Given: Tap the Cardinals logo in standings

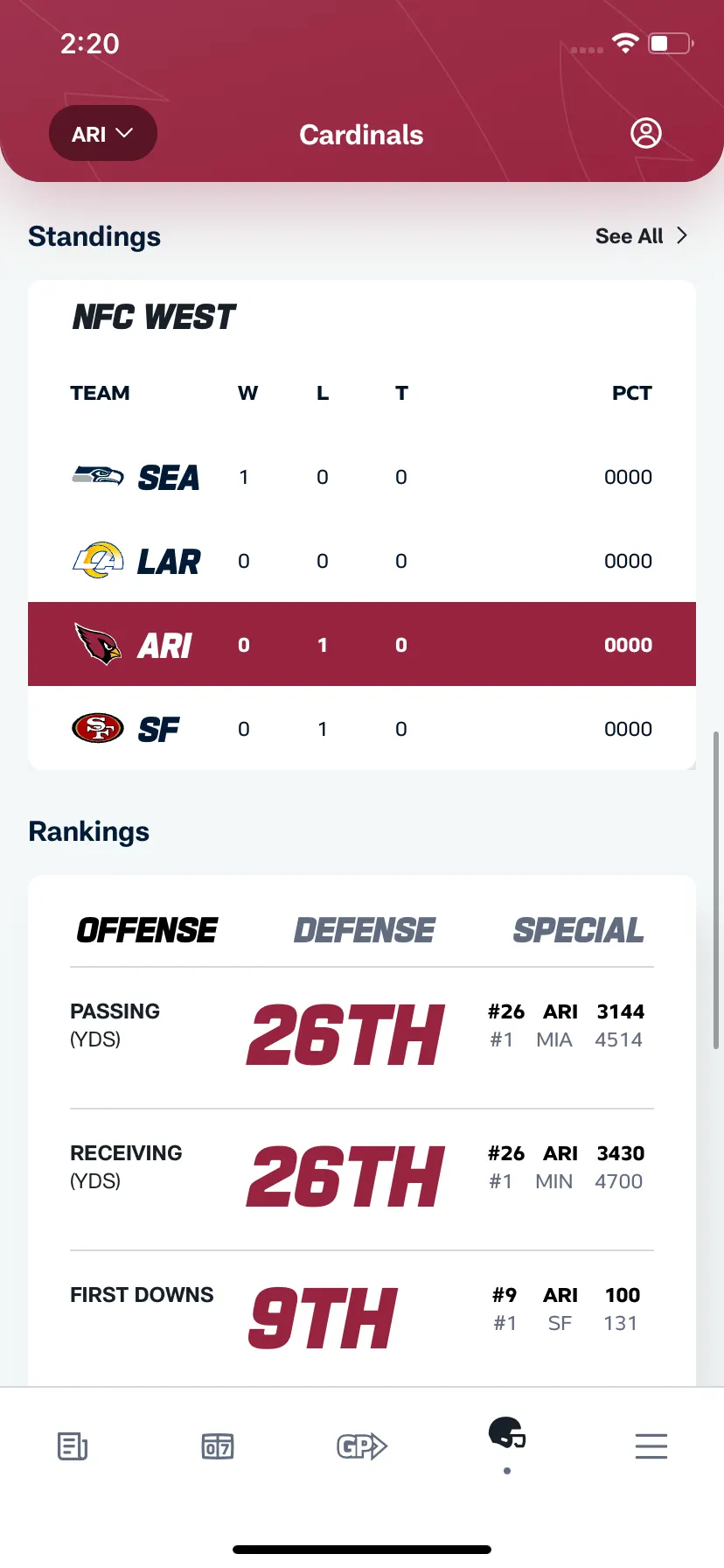Looking at the screenshot, I should 98,644.
